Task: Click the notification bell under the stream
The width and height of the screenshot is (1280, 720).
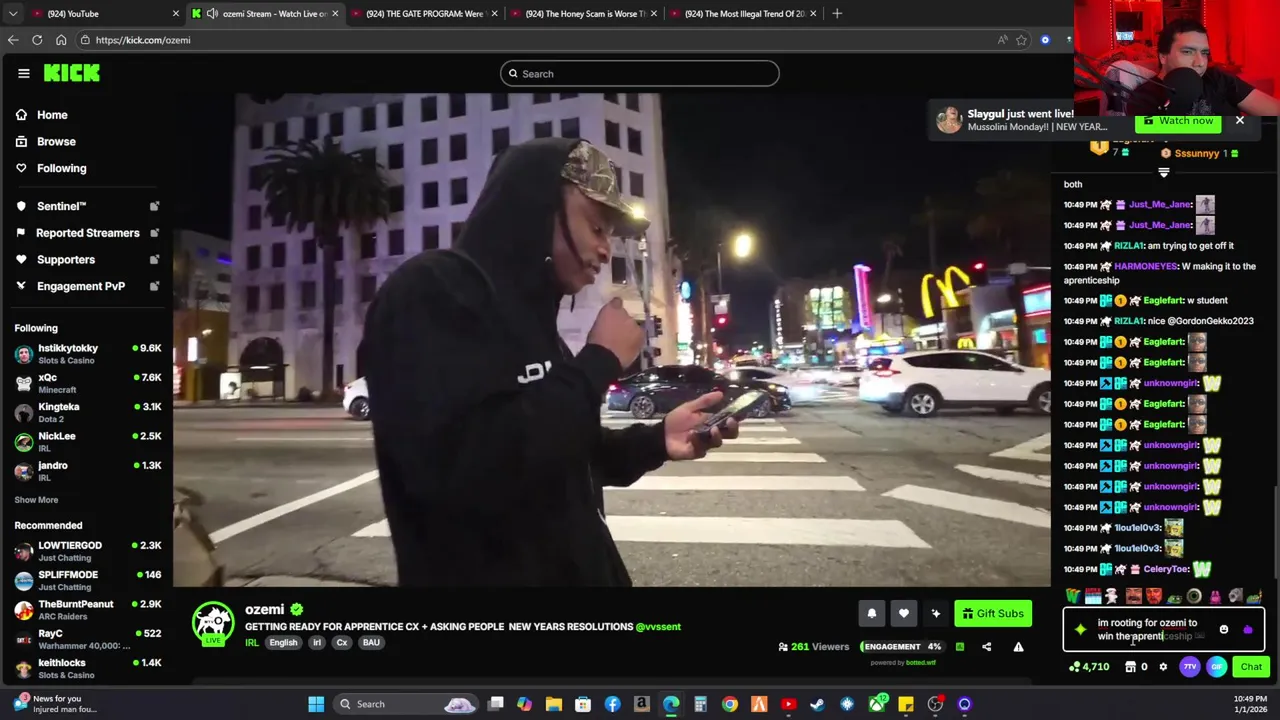Action: pyautogui.click(x=871, y=614)
